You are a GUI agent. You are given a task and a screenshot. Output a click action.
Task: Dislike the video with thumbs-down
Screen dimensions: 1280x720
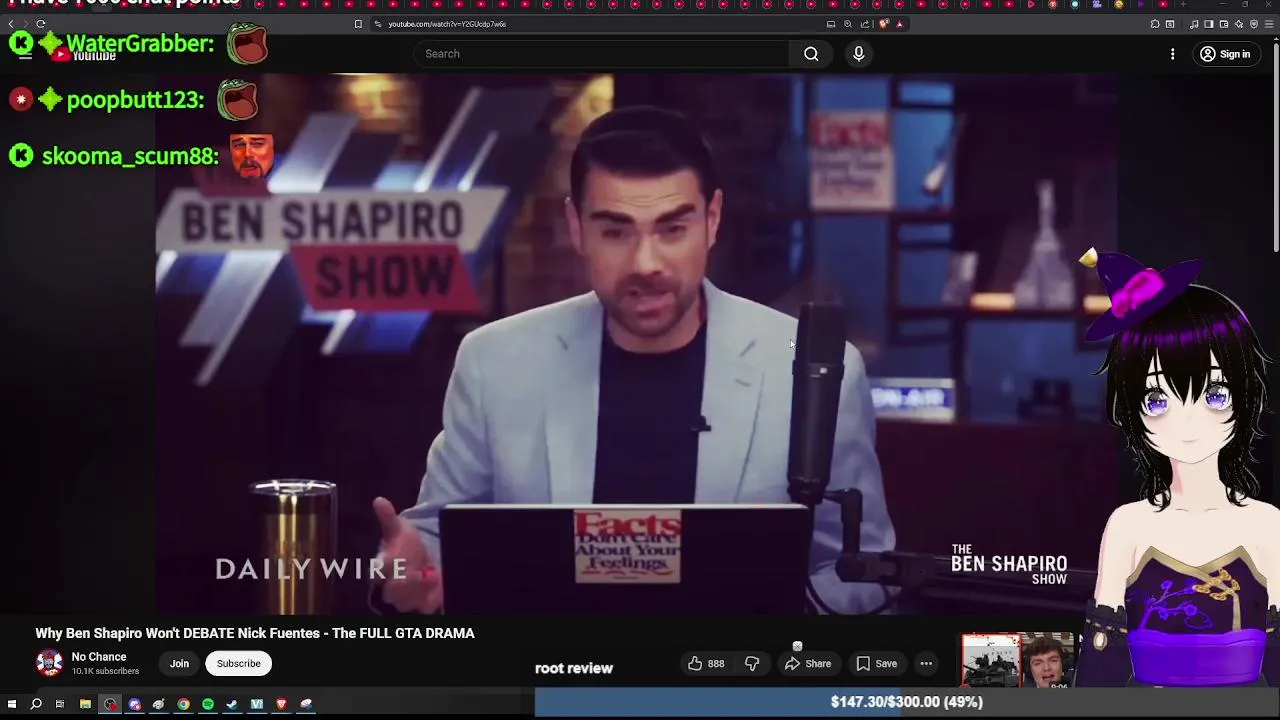click(x=752, y=663)
